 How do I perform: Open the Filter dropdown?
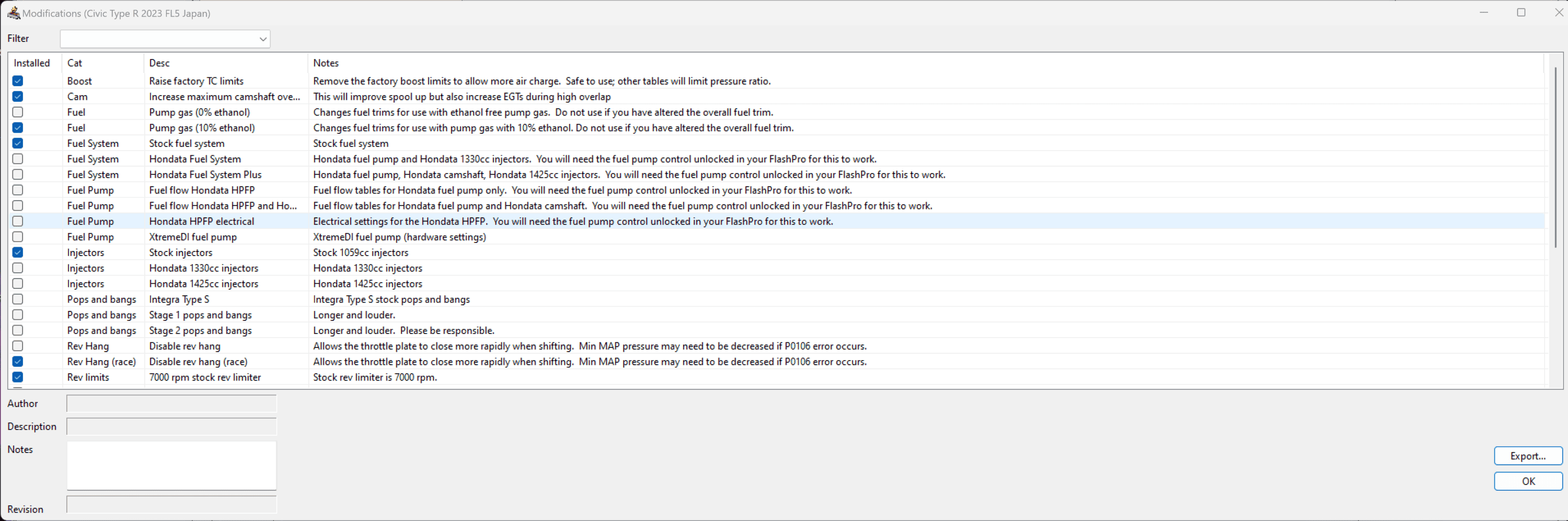pos(263,39)
